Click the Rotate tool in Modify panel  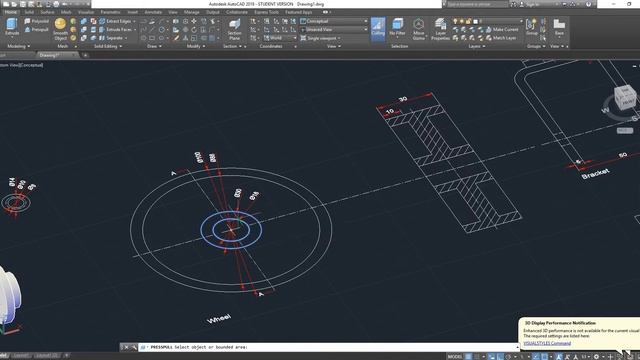click(x=194, y=29)
